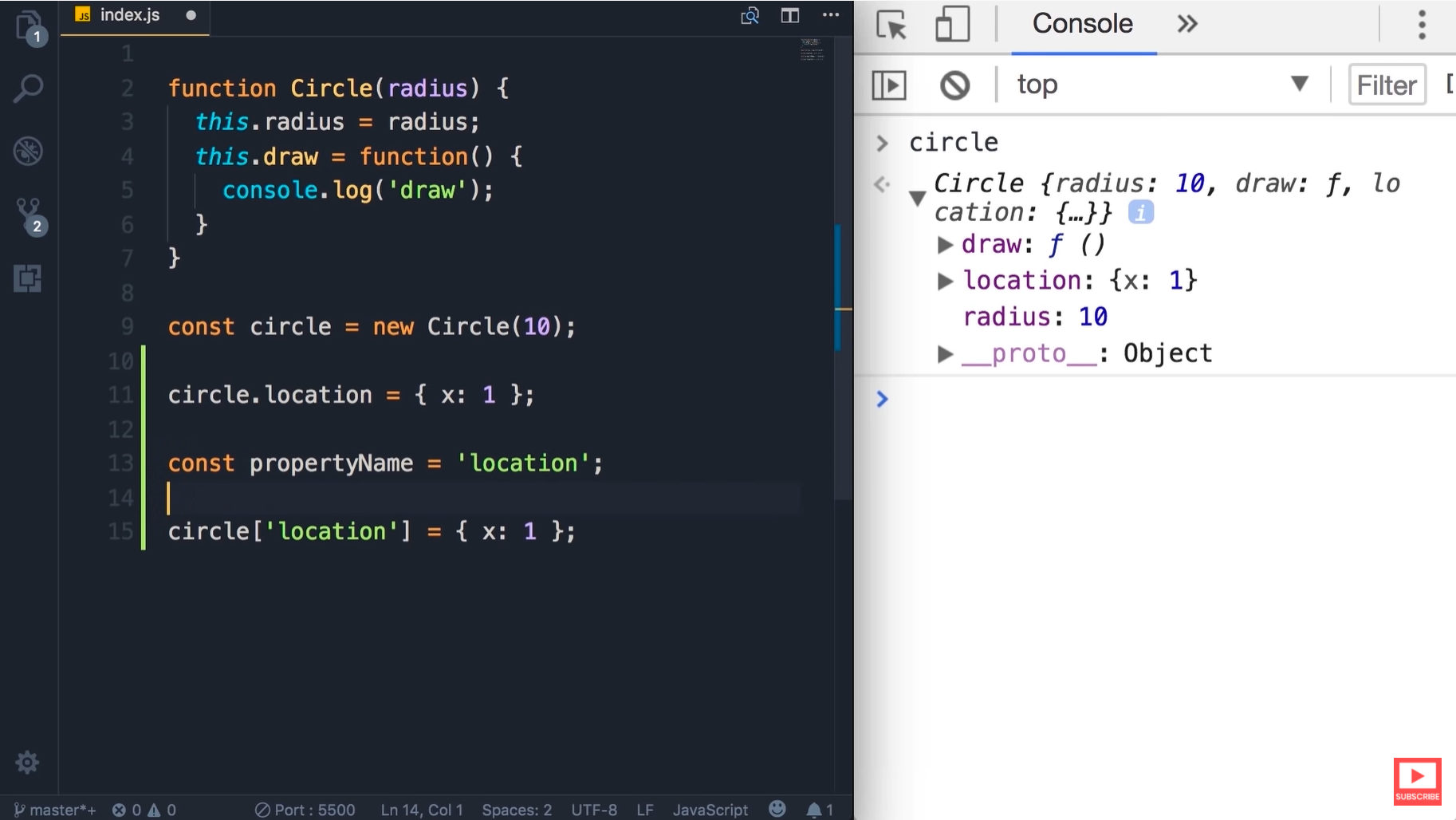The image size is (1456, 820).
Task: Show more DevTools tabs
Action: point(1187,24)
